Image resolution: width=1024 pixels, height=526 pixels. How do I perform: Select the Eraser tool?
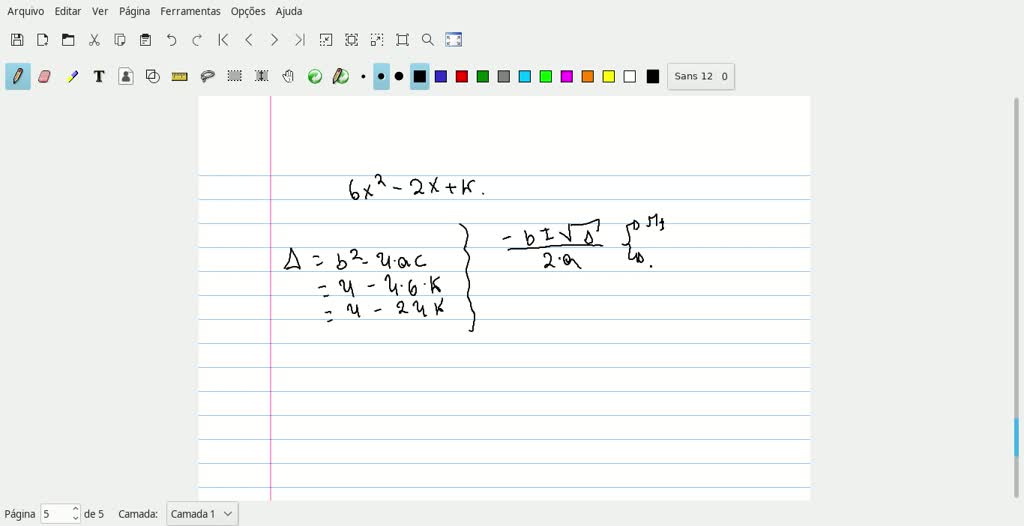pyautogui.click(x=44, y=76)
